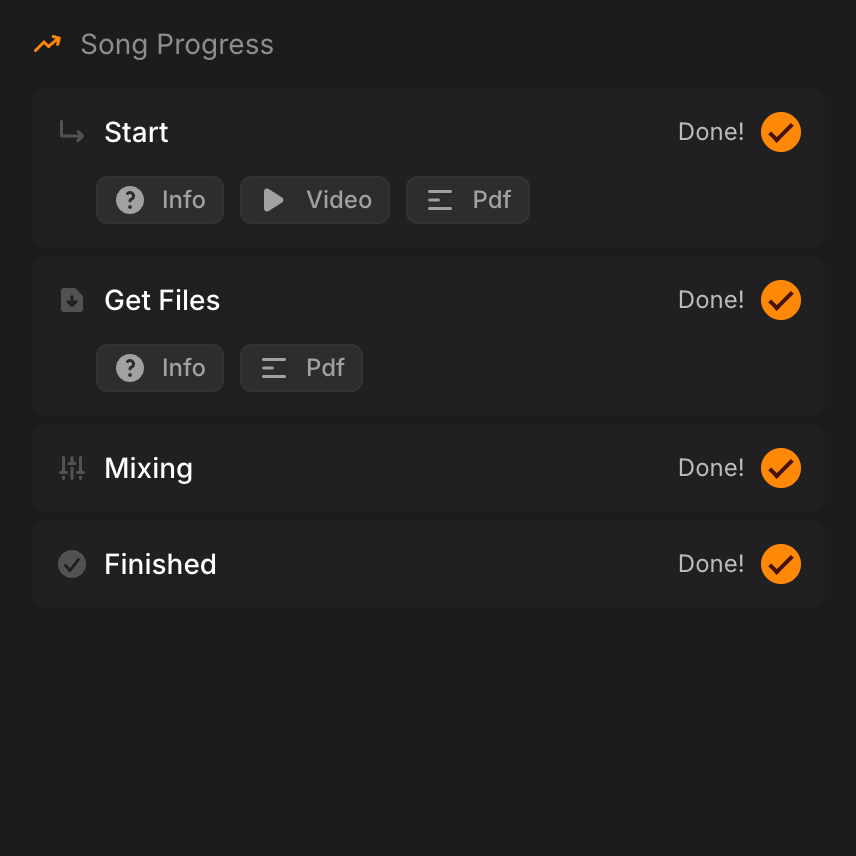Click the question mark icon in the Start row
The width and height of the screenshot is (856, 856).
pyautogui.click(x=130, y=200)
